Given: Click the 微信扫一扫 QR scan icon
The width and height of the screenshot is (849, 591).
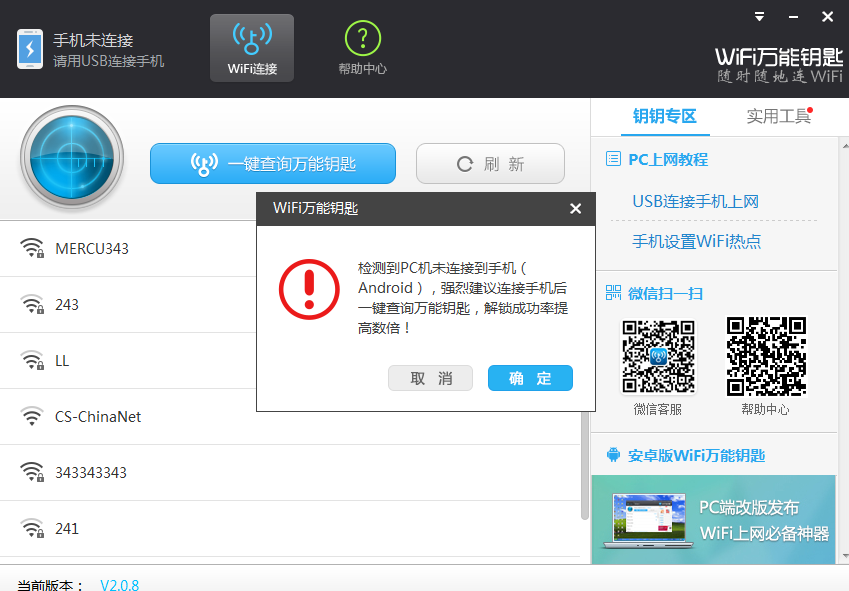Looking at the screenshot, I should pyautogui.click(x=613, y=293).
